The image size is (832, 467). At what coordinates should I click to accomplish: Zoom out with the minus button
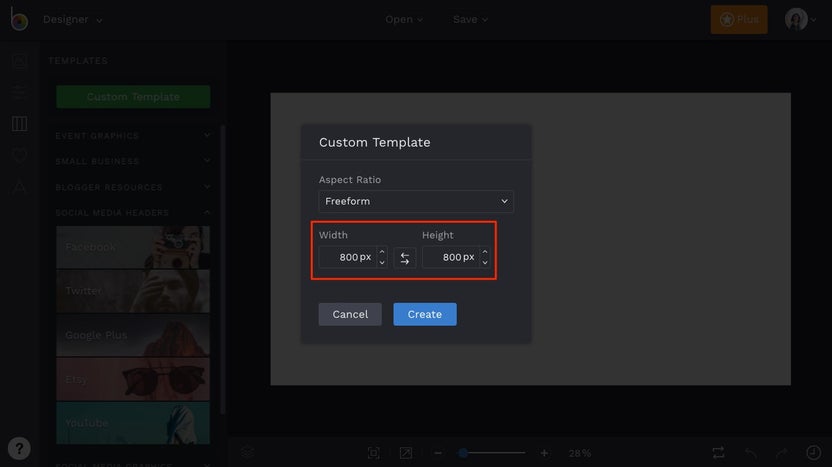coord(438,453)
